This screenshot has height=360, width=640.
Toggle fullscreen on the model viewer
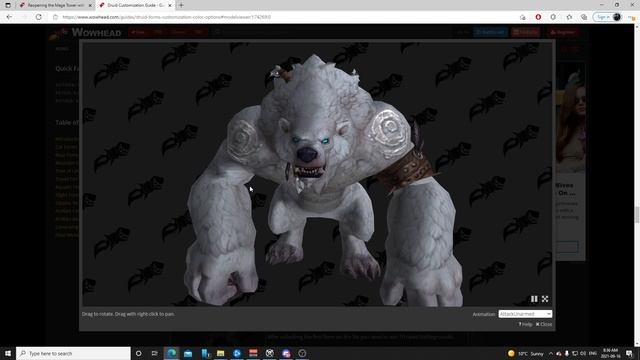click(x=545, y=299)
